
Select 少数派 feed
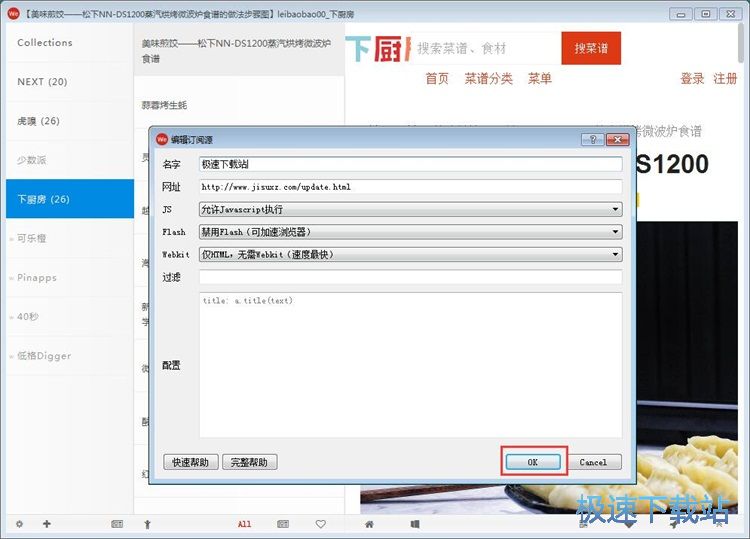70,160
